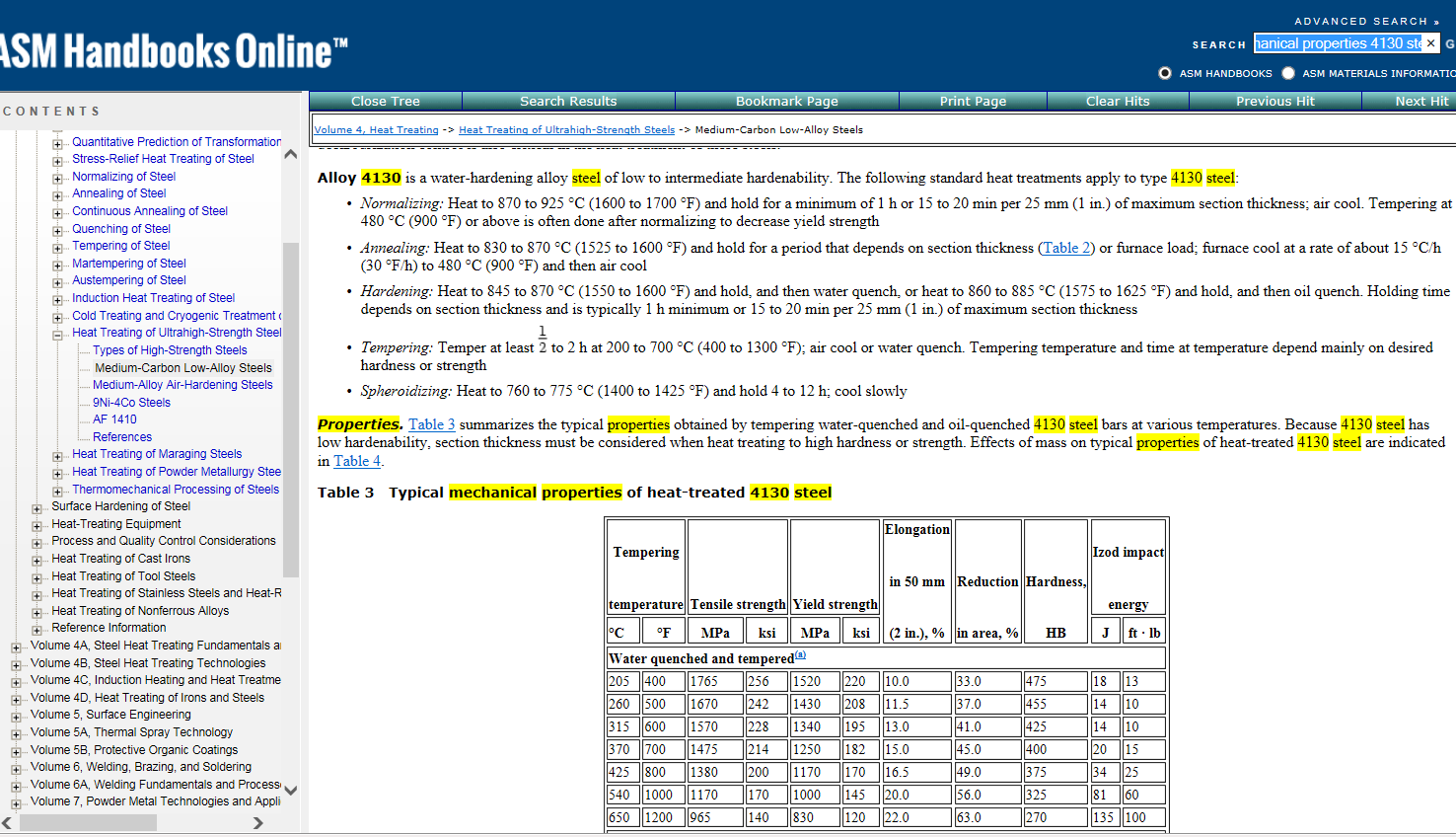
Task: Open Reference Information tree item
Action: coord(109,628)
